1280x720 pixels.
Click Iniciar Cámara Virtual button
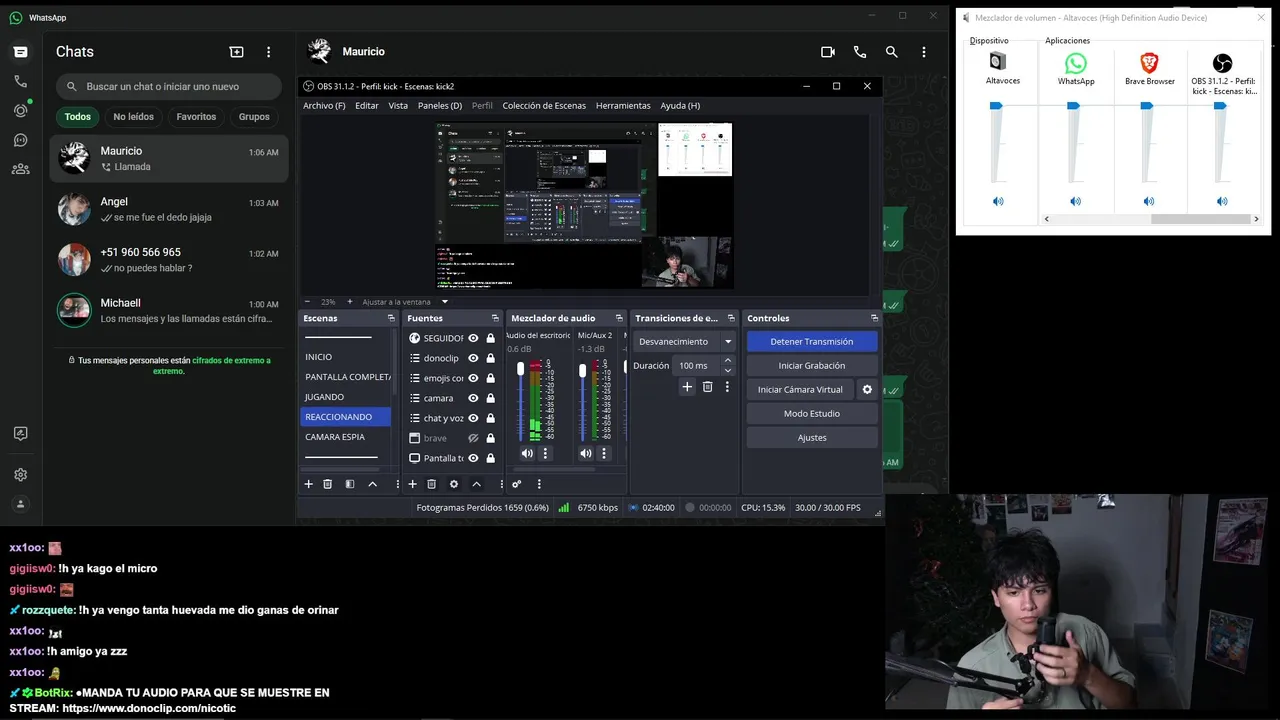pos(800,389)
